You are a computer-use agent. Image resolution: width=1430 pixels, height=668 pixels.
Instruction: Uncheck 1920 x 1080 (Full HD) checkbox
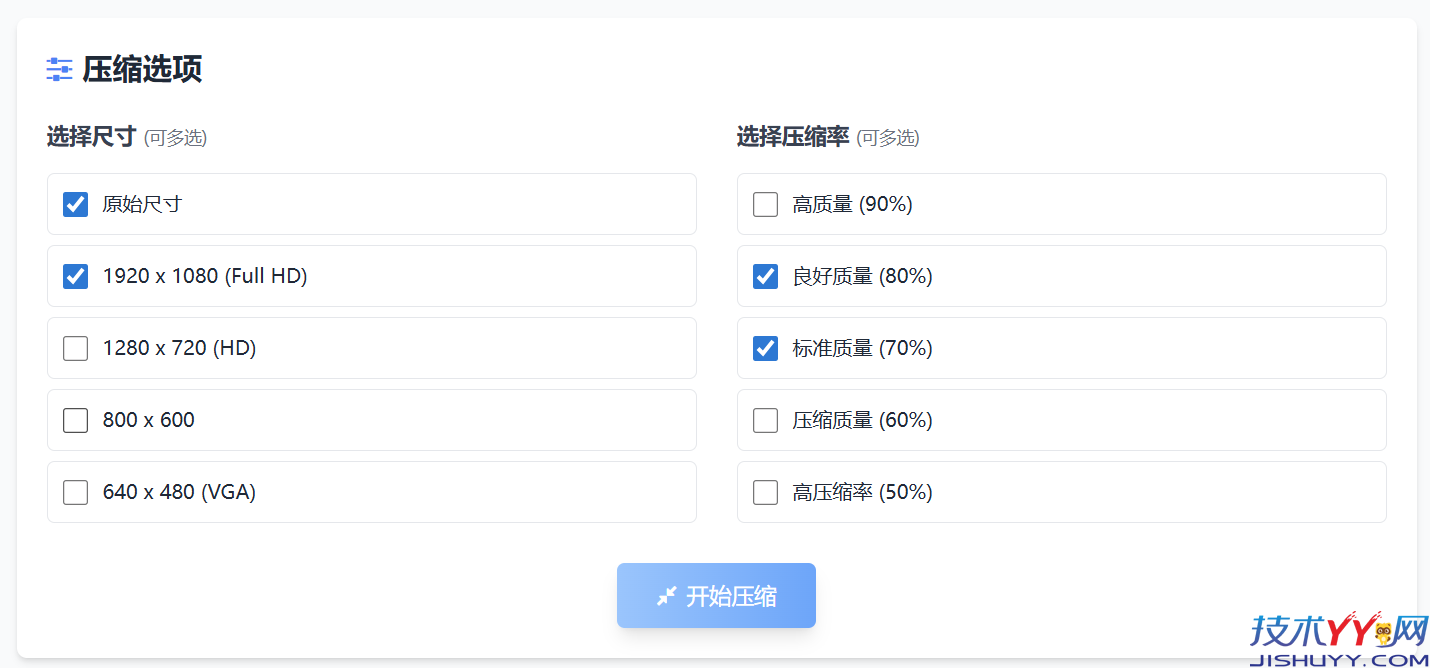76,276
